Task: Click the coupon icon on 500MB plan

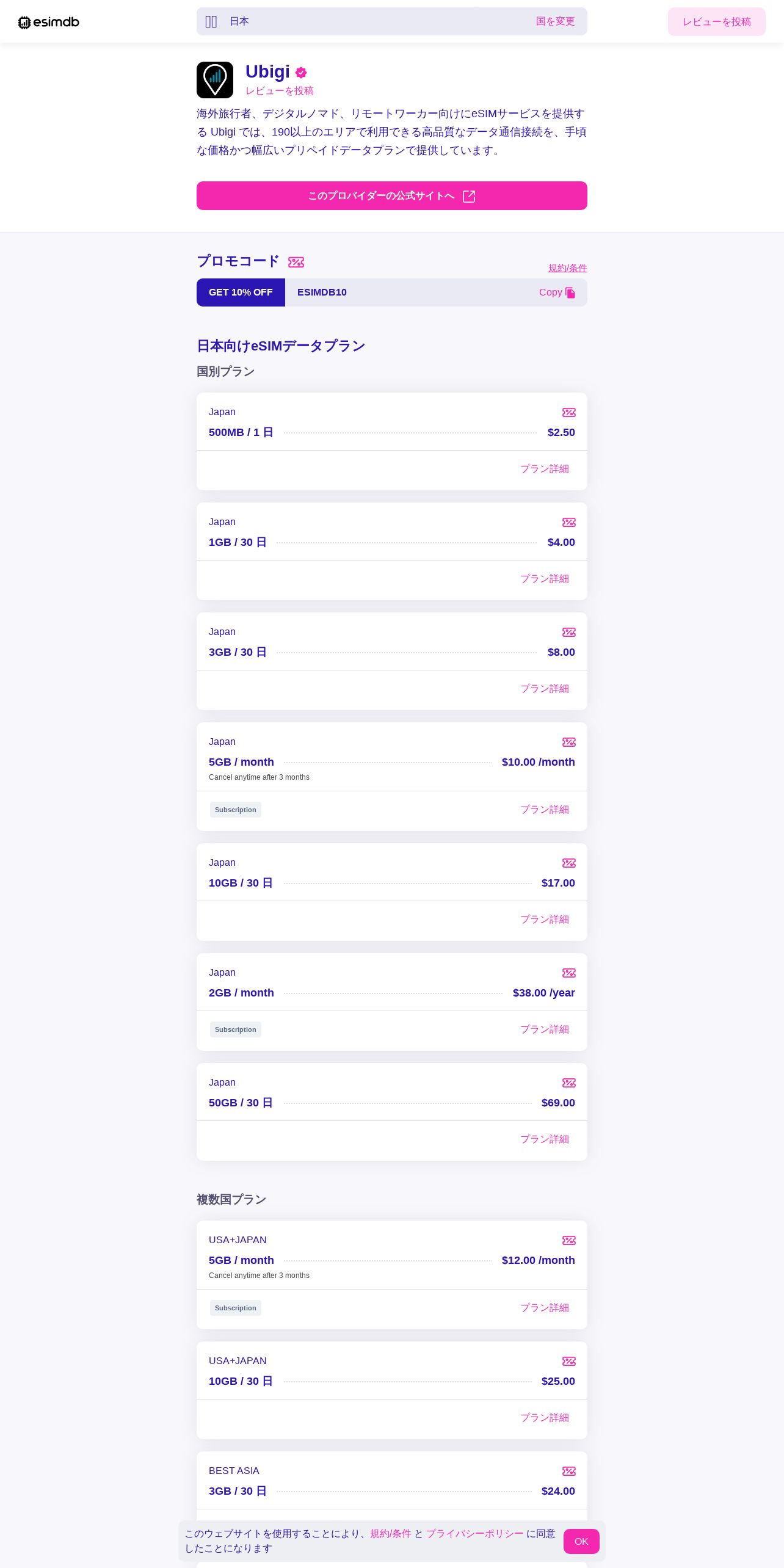Action: pos(569,413)
